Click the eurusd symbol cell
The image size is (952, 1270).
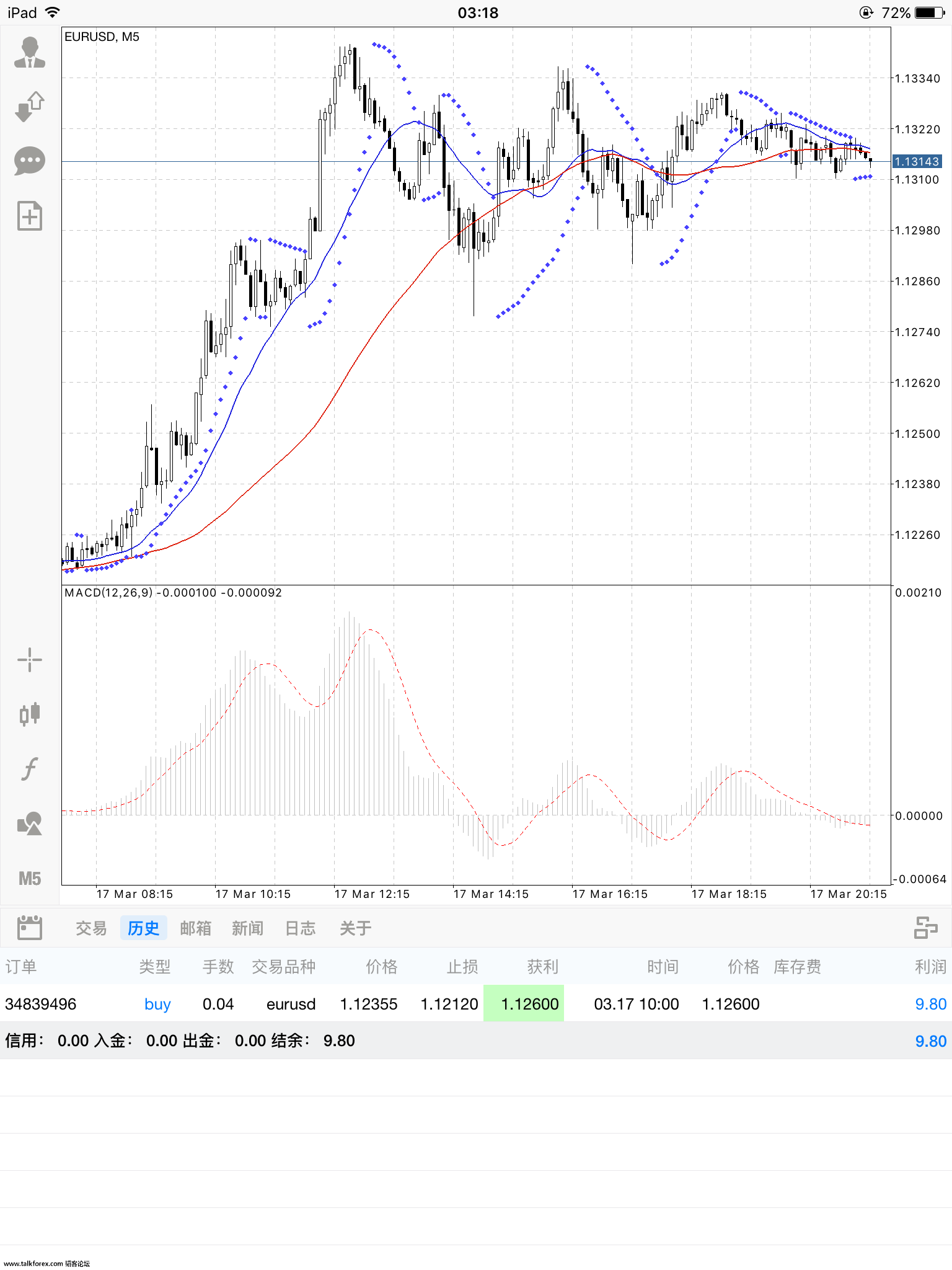coord(291,1004)
